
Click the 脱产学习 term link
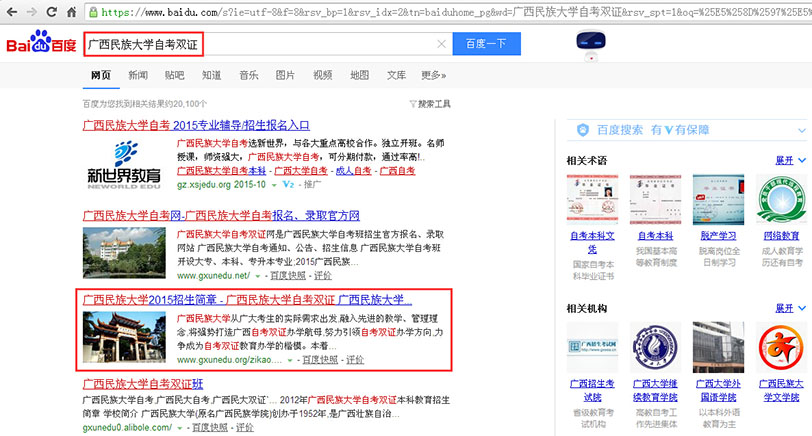tap(719, 236)
